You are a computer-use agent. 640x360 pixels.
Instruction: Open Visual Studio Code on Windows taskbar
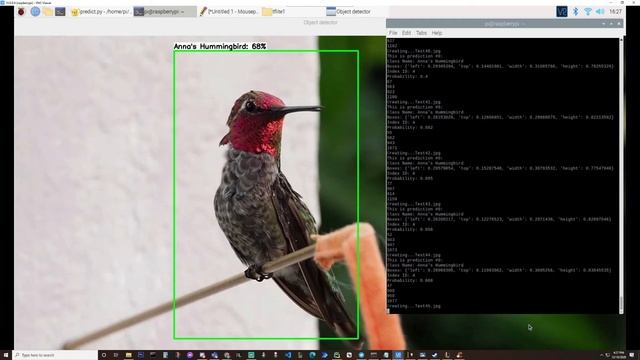point(288,355)
